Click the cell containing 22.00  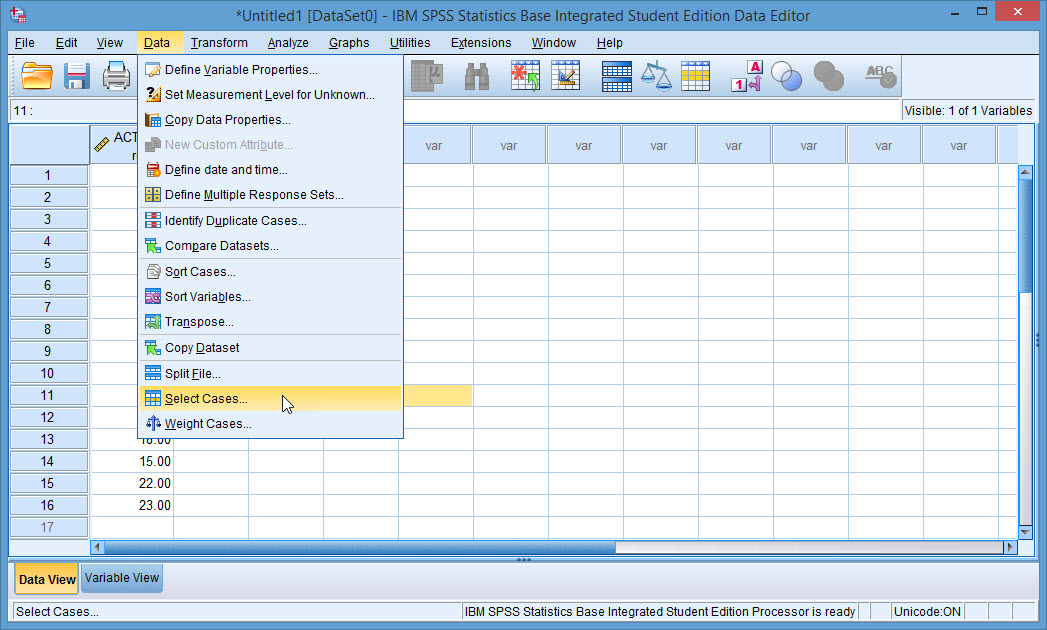click(132, 483)
